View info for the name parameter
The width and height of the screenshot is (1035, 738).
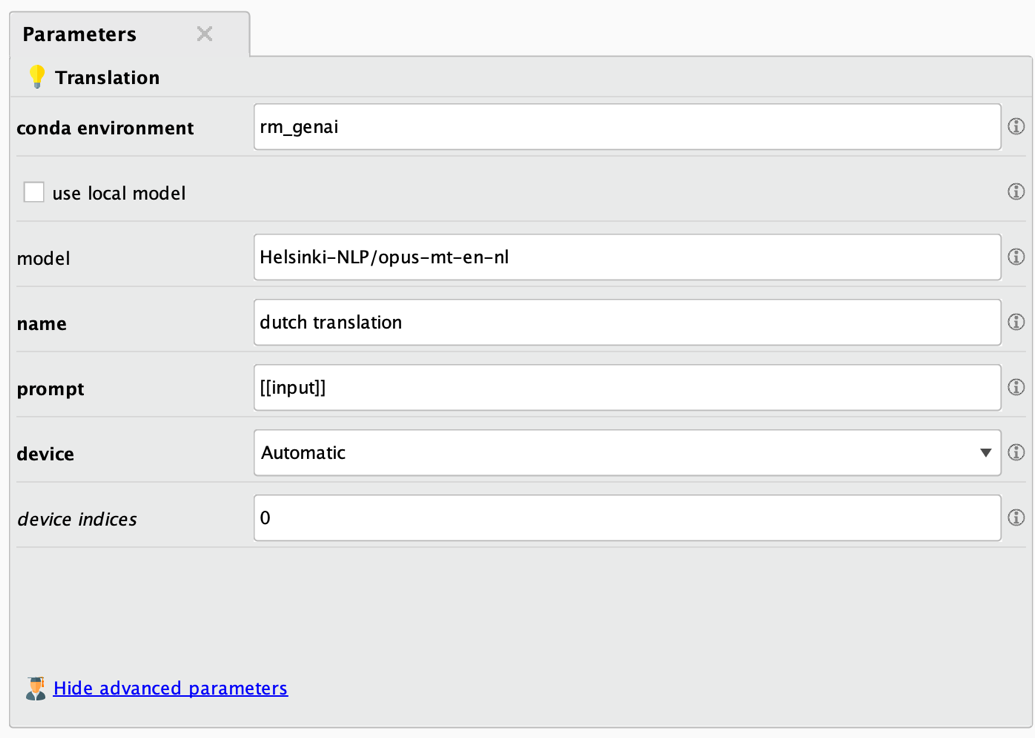click(1016, 322)
